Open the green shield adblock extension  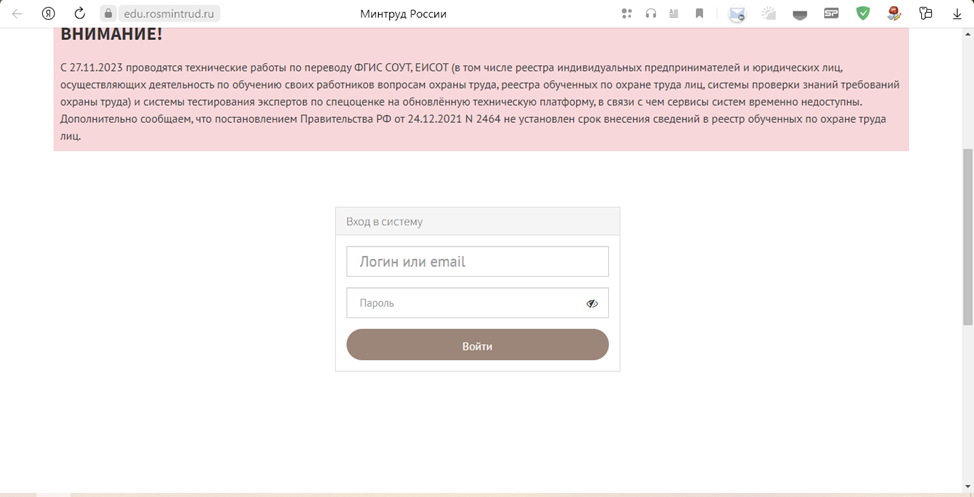(863, 13)
